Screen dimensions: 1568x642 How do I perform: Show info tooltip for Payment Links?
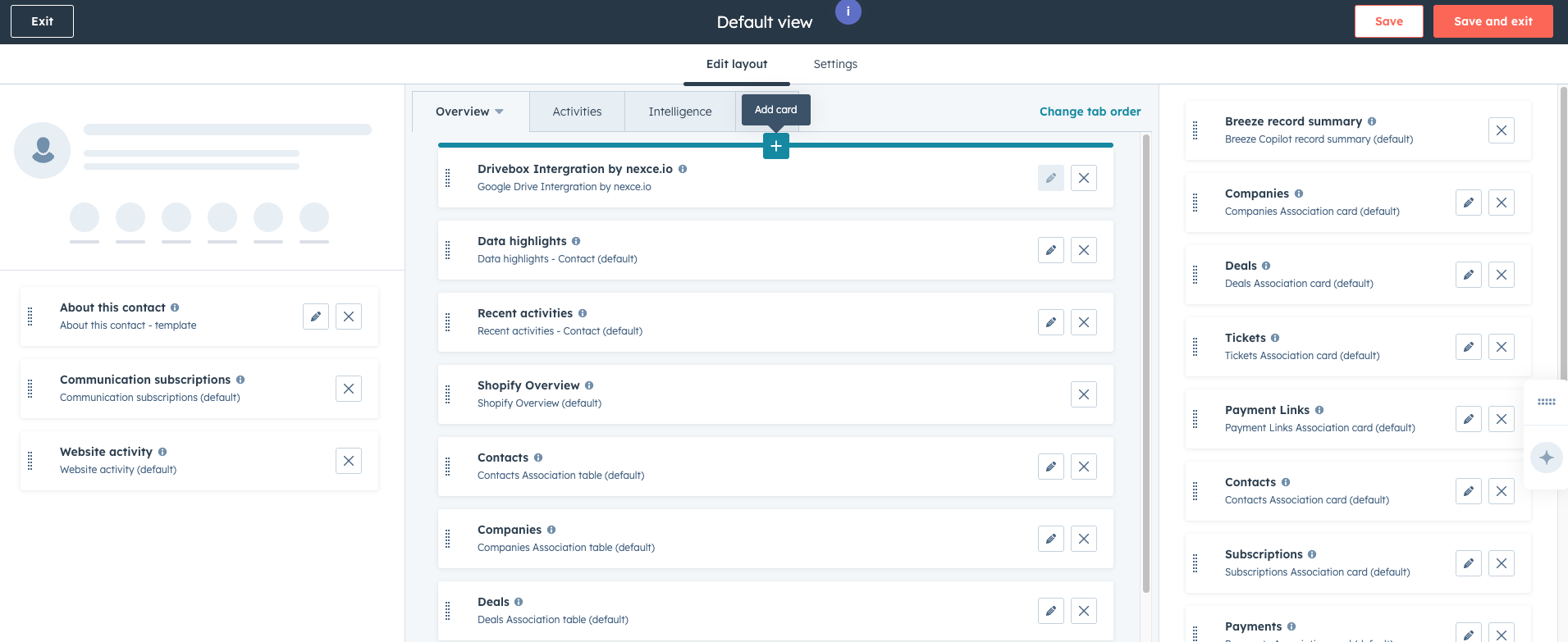(x=1319, y=410)
